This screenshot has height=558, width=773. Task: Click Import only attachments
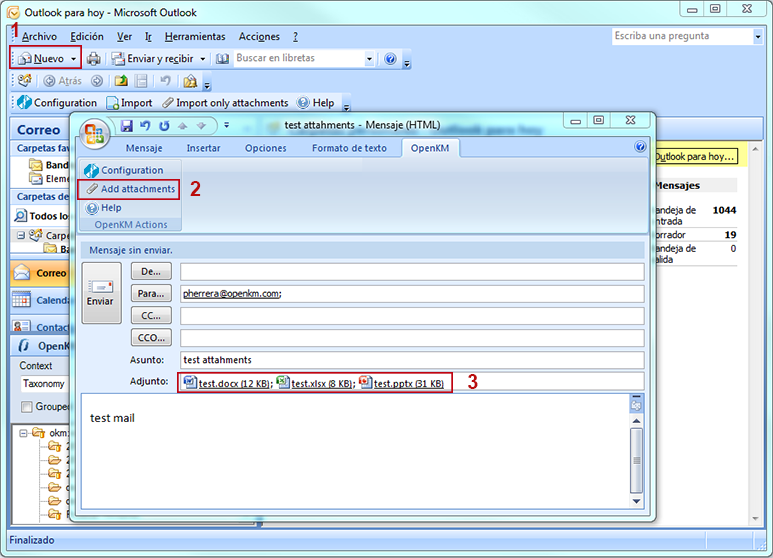[x=225, y=103]
